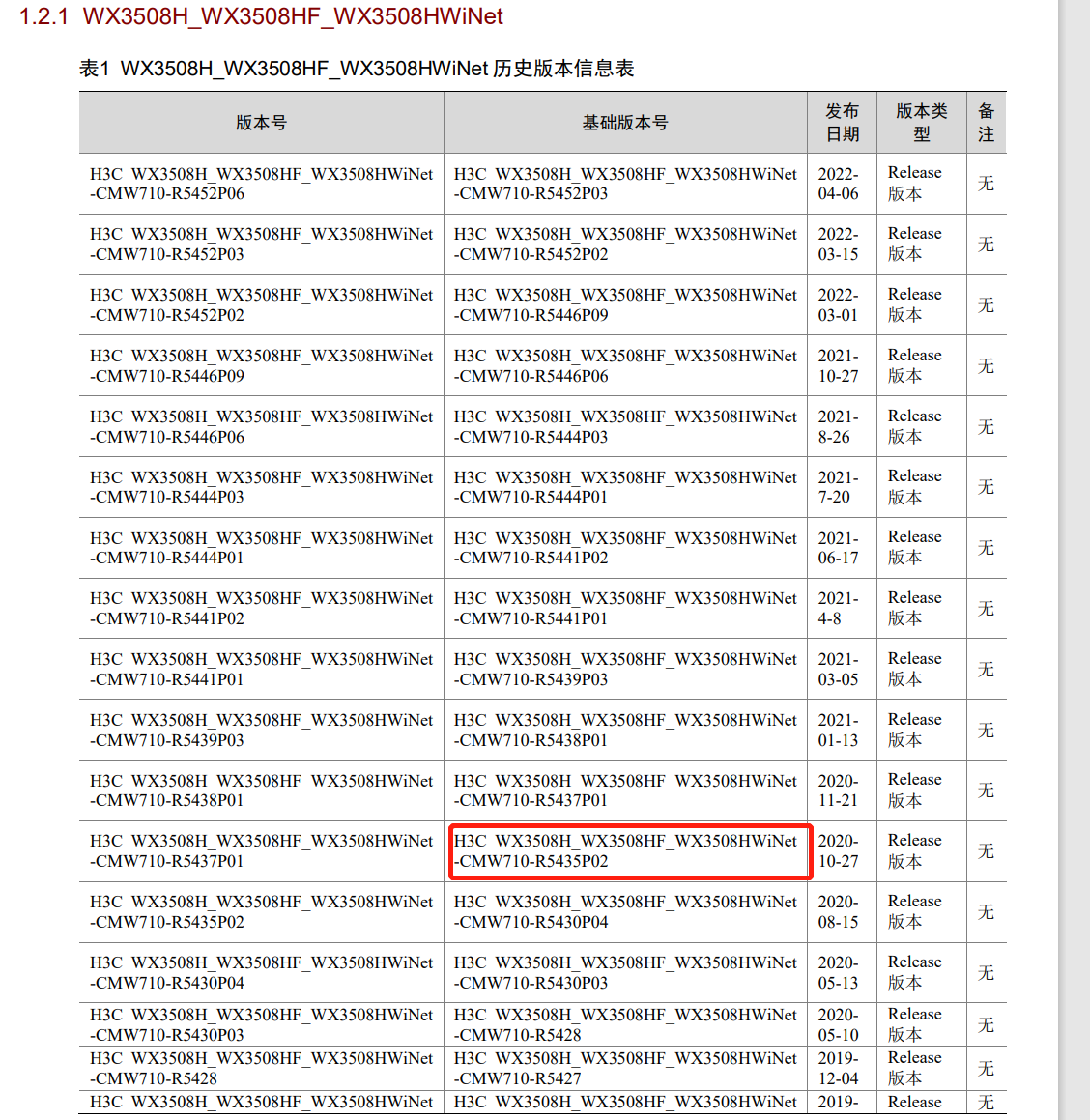This screenshot has width=1090, height=1120.
Task: Click release date 2021-03-05
Action: coord(839,670)
